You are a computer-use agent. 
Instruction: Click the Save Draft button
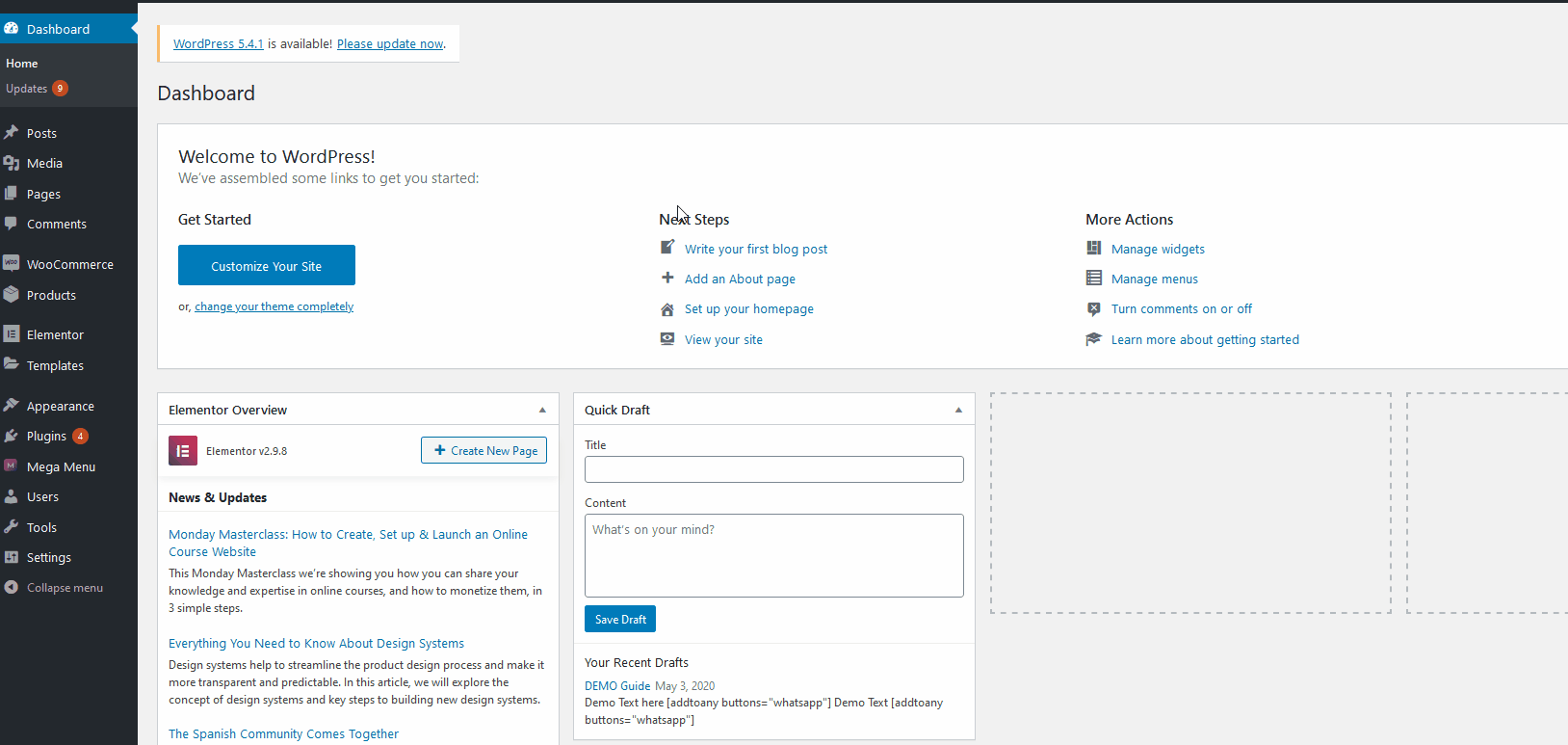pyautogui.click(x=620, y=619)
